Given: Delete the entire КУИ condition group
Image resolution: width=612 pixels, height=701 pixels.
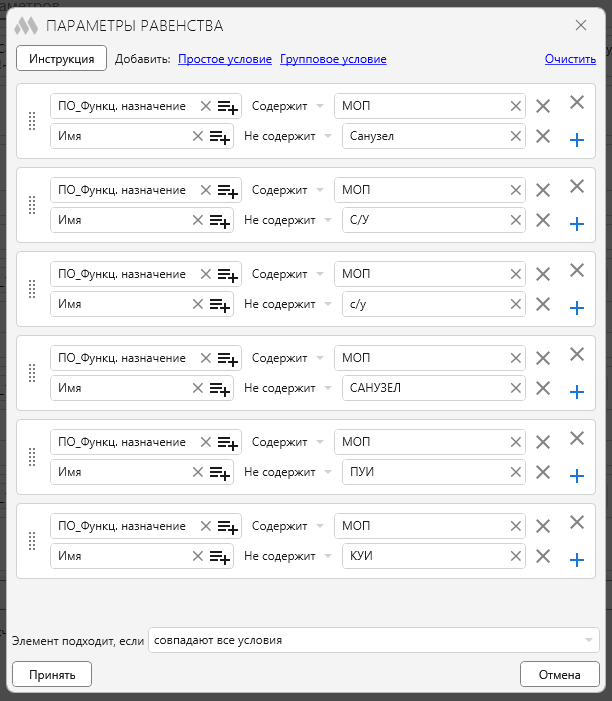Looking at the screenshot, I should click(x=577, y=522).
